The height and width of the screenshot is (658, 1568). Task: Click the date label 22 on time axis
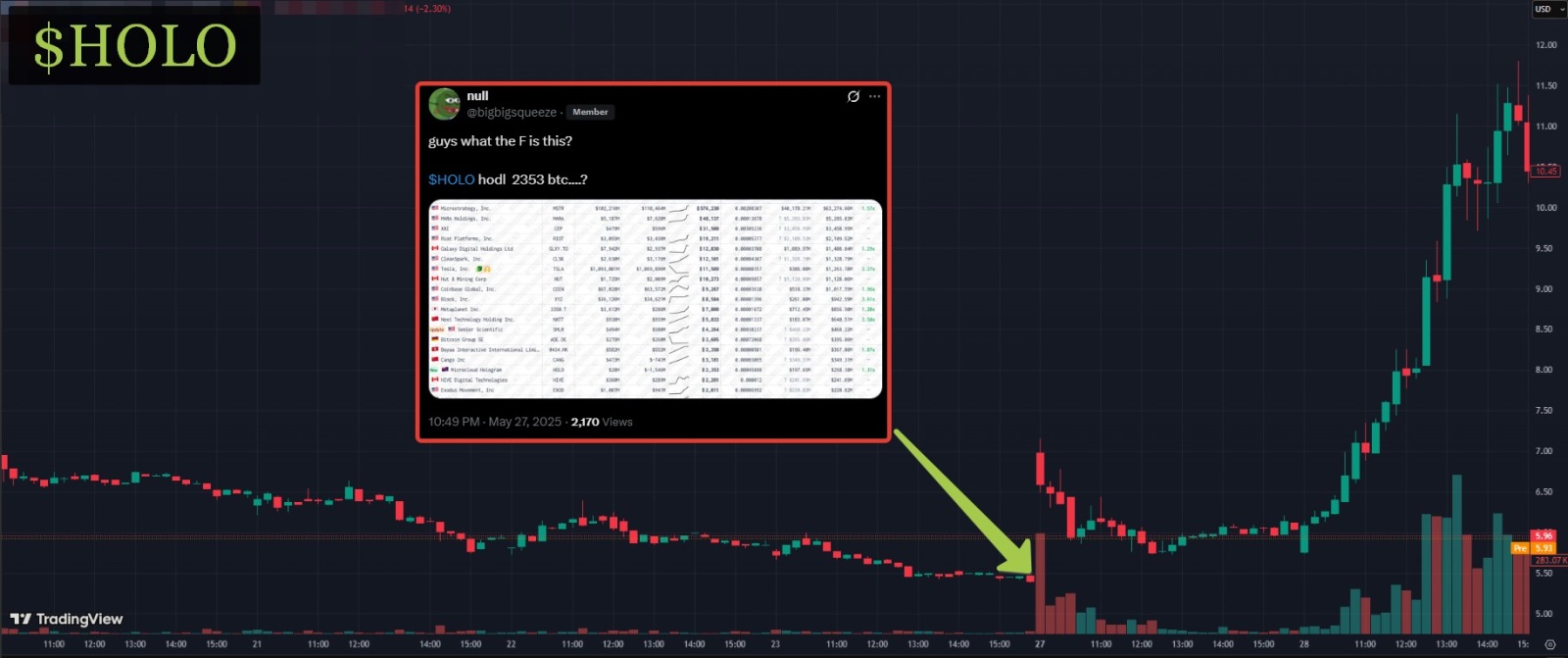(x=511, y=644)
